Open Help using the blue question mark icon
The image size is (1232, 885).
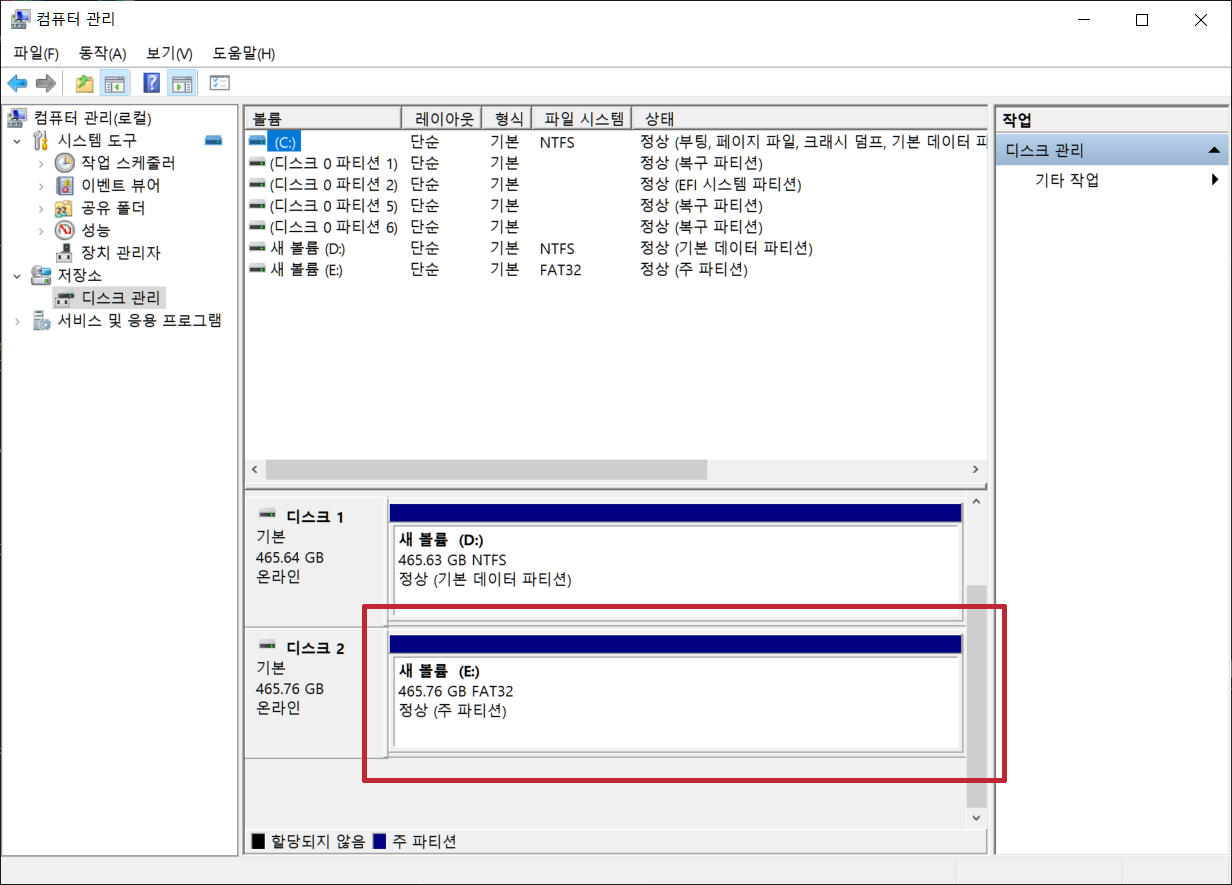click(x=150, y=82)
